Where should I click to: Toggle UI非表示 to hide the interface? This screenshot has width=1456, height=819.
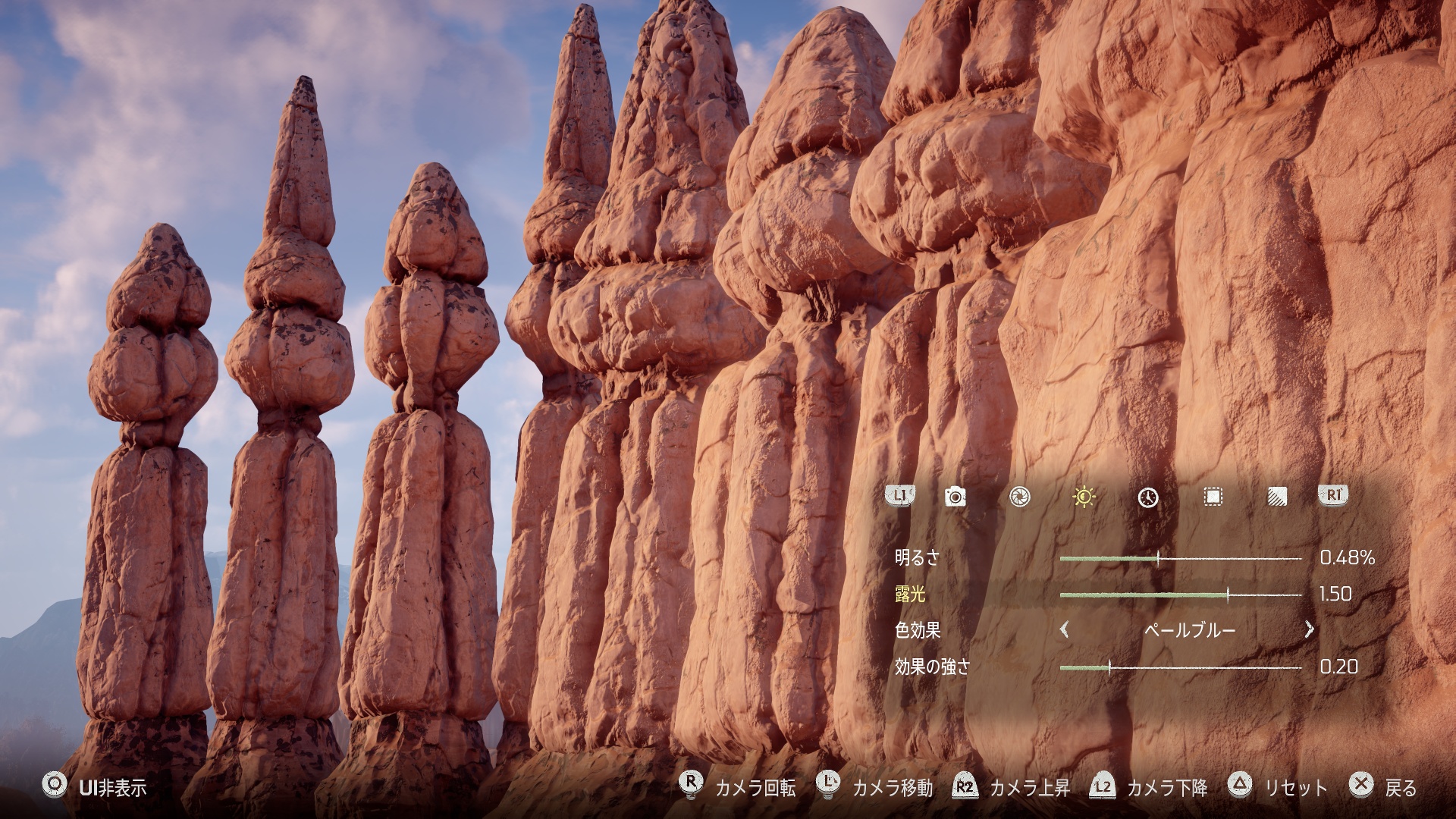click(x=112, y=788)
